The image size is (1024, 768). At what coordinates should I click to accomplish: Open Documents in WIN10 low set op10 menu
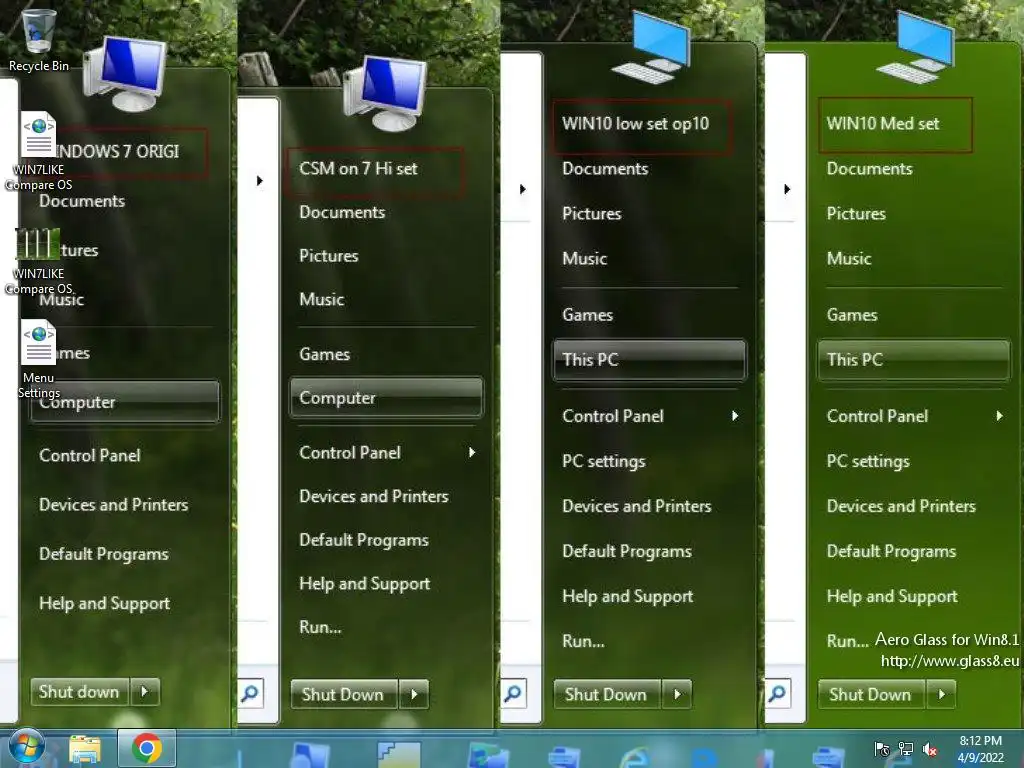tap(605, 168)
